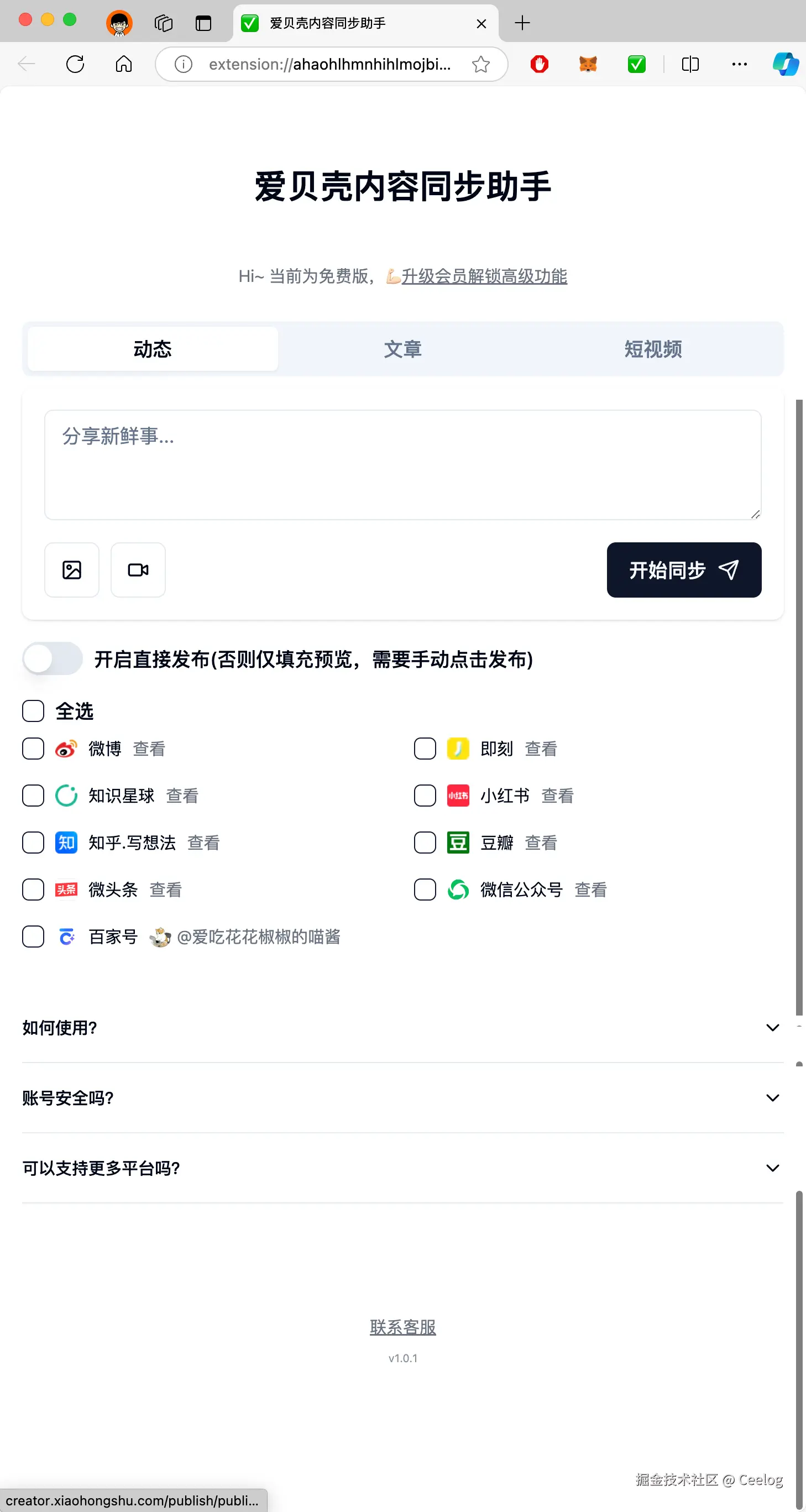Open the Copilot sidebar
Screen dimensions: 806x1512
pyautogui.click(x=786, y=64)
